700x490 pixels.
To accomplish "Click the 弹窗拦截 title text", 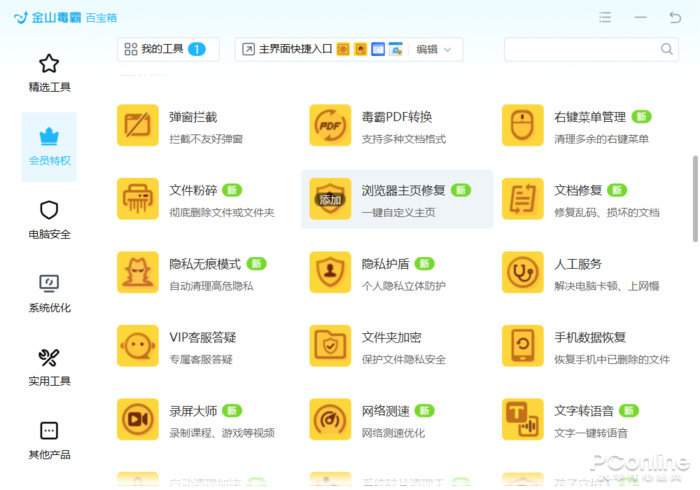I will (193, 117).
